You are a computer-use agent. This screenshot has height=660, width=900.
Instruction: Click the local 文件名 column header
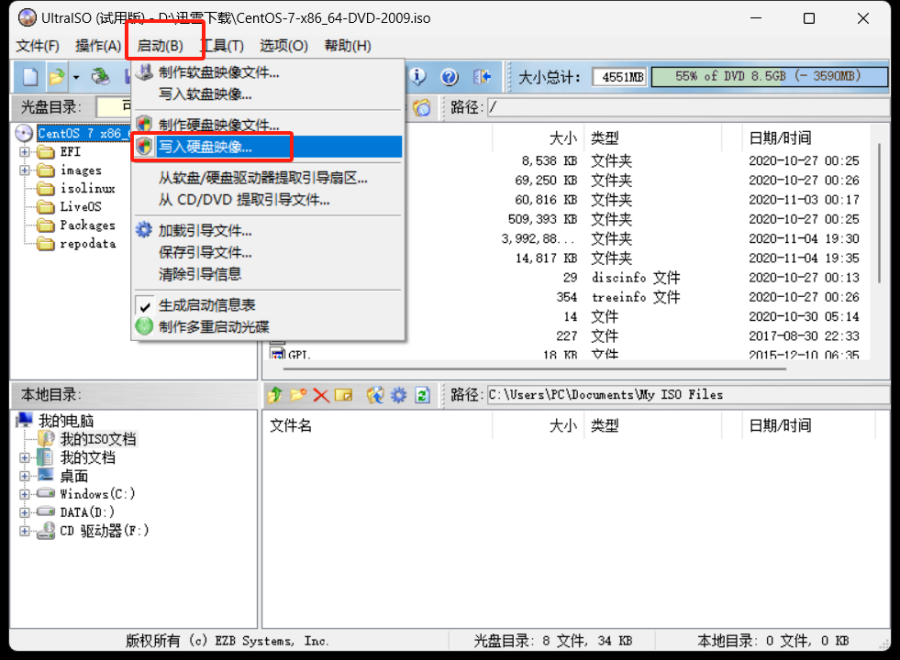[378, 426]
